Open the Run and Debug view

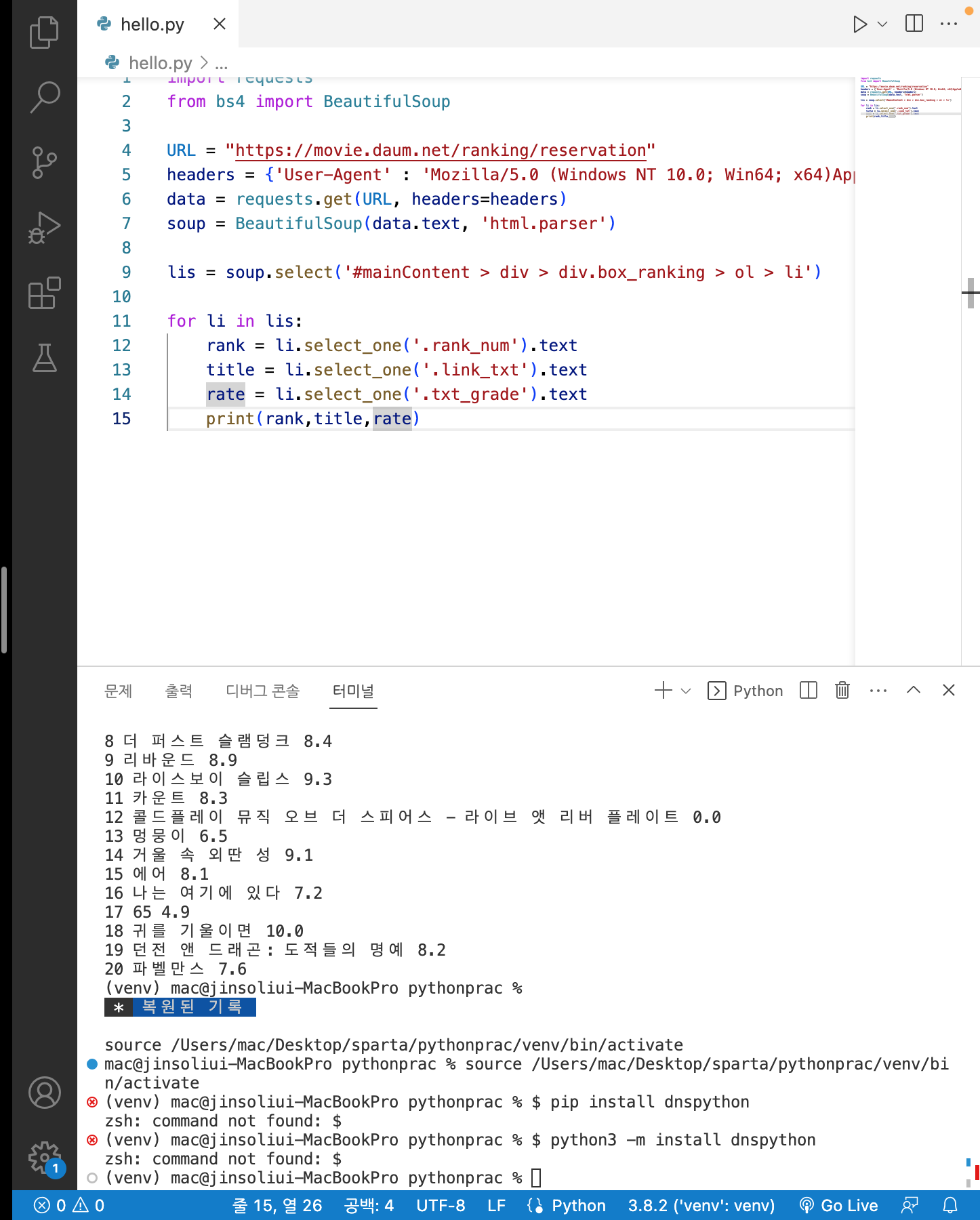[45, 228]
